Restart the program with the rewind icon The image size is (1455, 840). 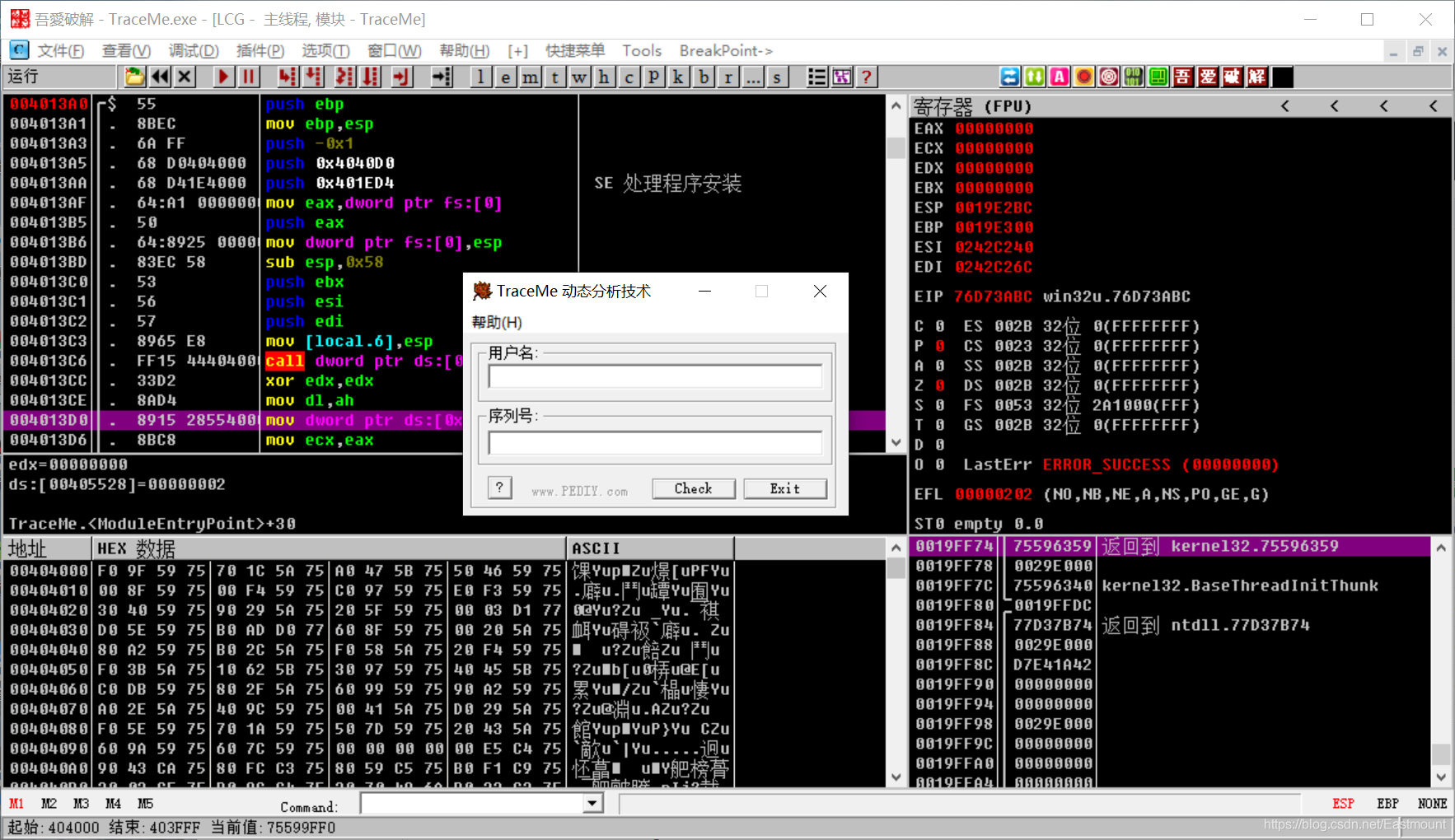160,77
